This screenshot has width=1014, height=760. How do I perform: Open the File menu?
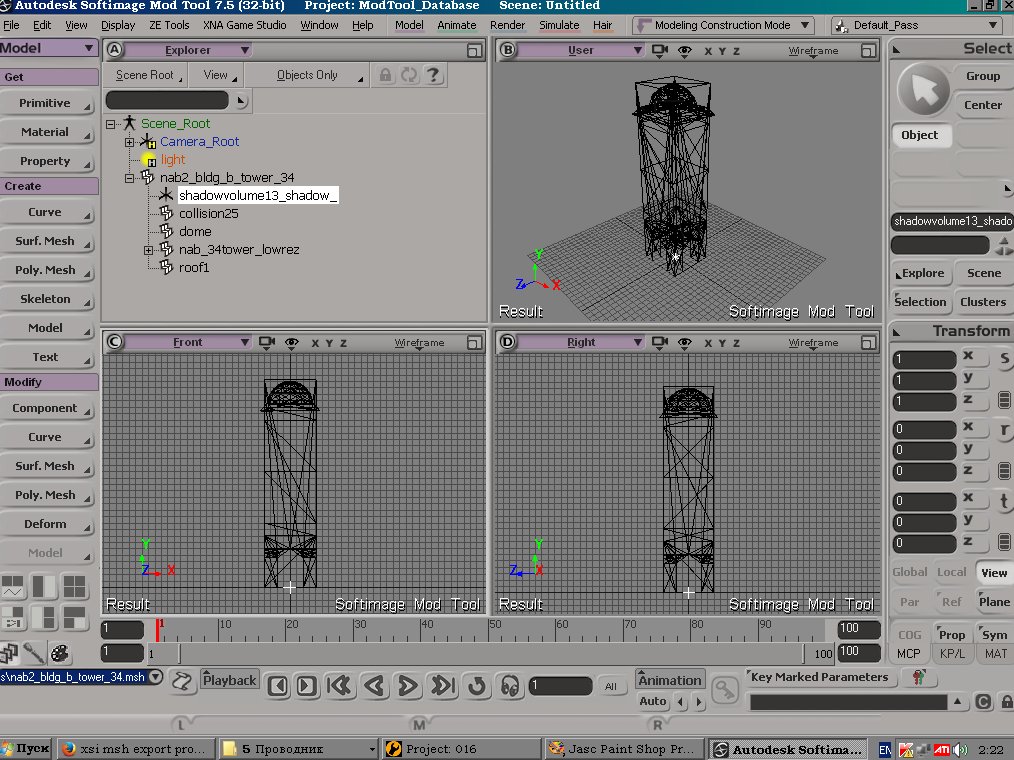11,25
